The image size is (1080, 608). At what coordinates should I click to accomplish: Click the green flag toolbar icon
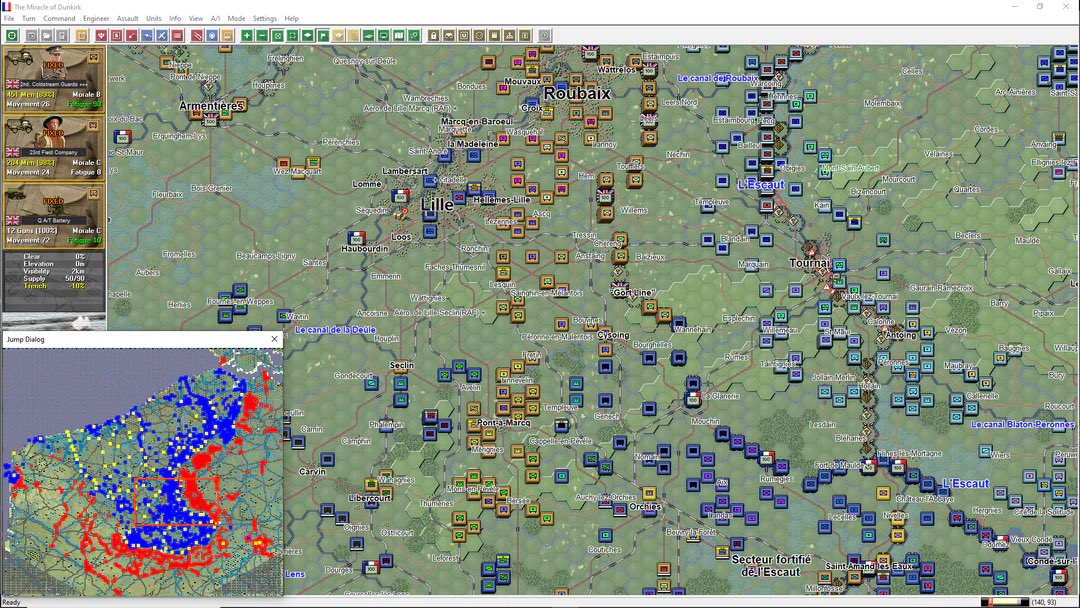click(x=322, y=35)
